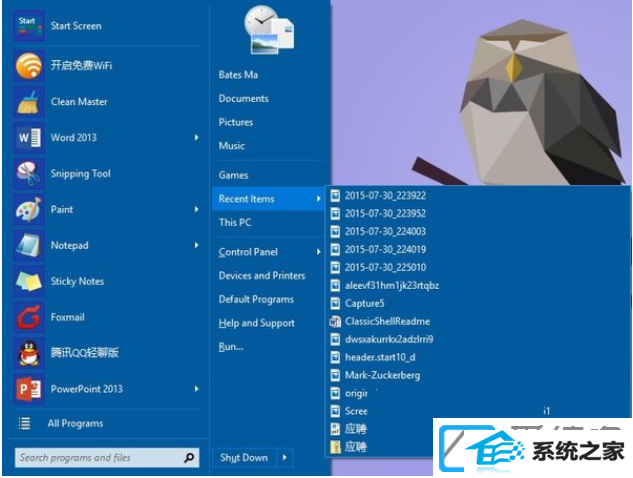Open Help and Support
Screen dimensions: 633x478
pos(257,323)
